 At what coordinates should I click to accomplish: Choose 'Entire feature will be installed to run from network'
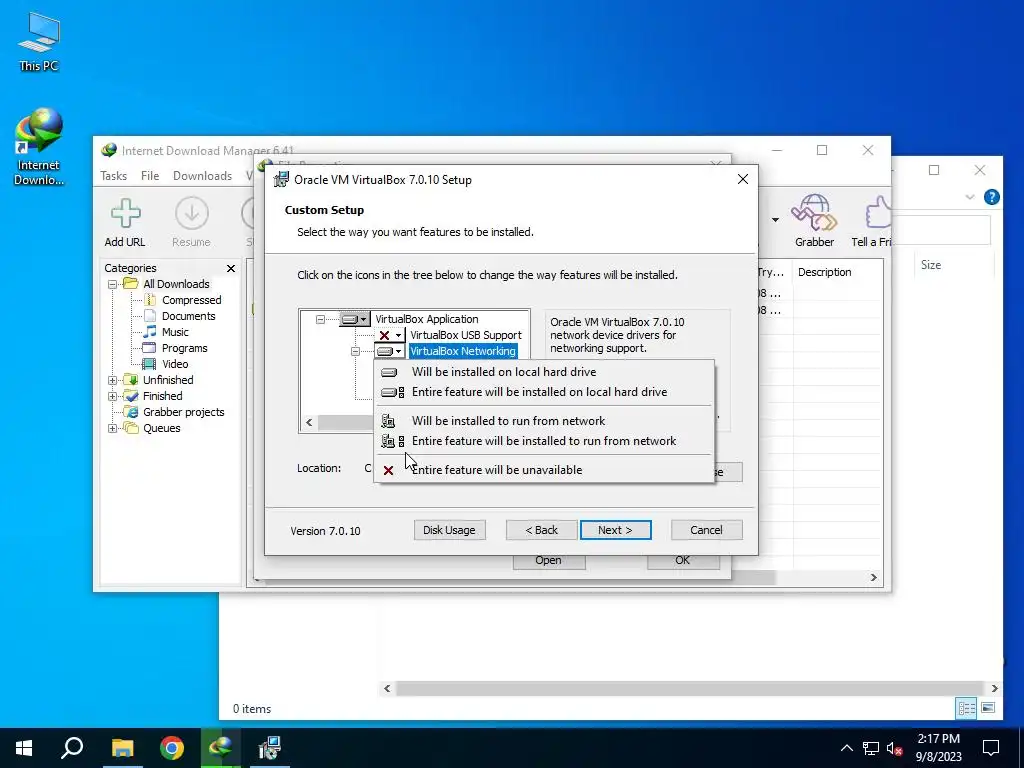tap(544, 441)
